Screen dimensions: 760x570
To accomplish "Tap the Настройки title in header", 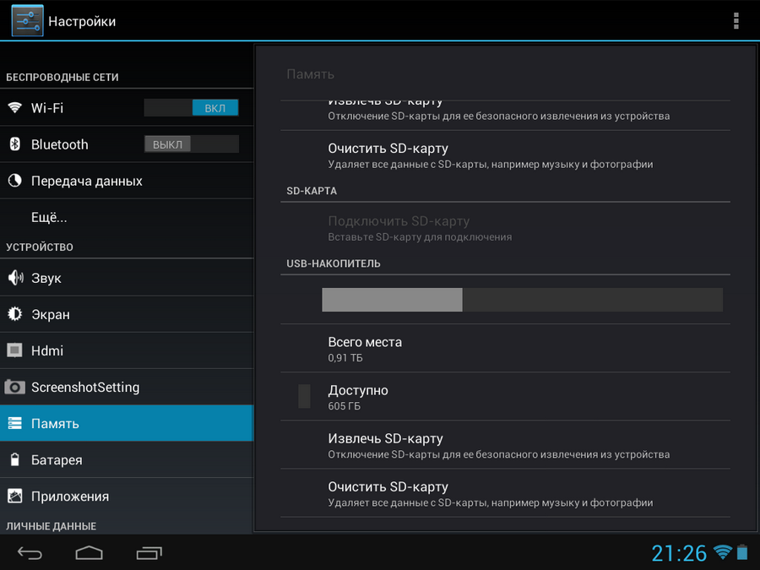I will (x=82, y=21).
